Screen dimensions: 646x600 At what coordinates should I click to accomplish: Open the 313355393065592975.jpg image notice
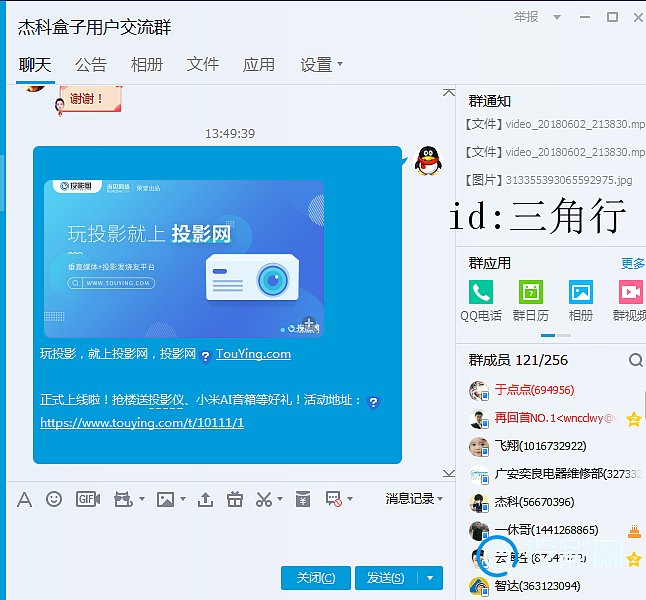[x=549, y=180]
